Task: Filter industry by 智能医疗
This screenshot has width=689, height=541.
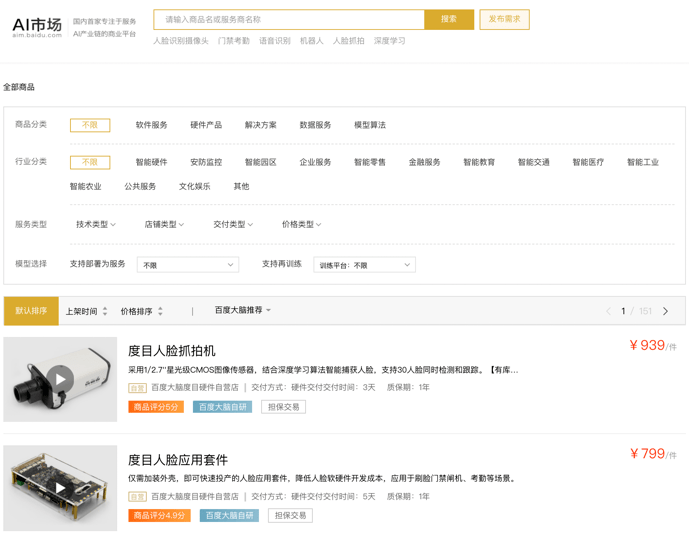Action: pos(588,163)
